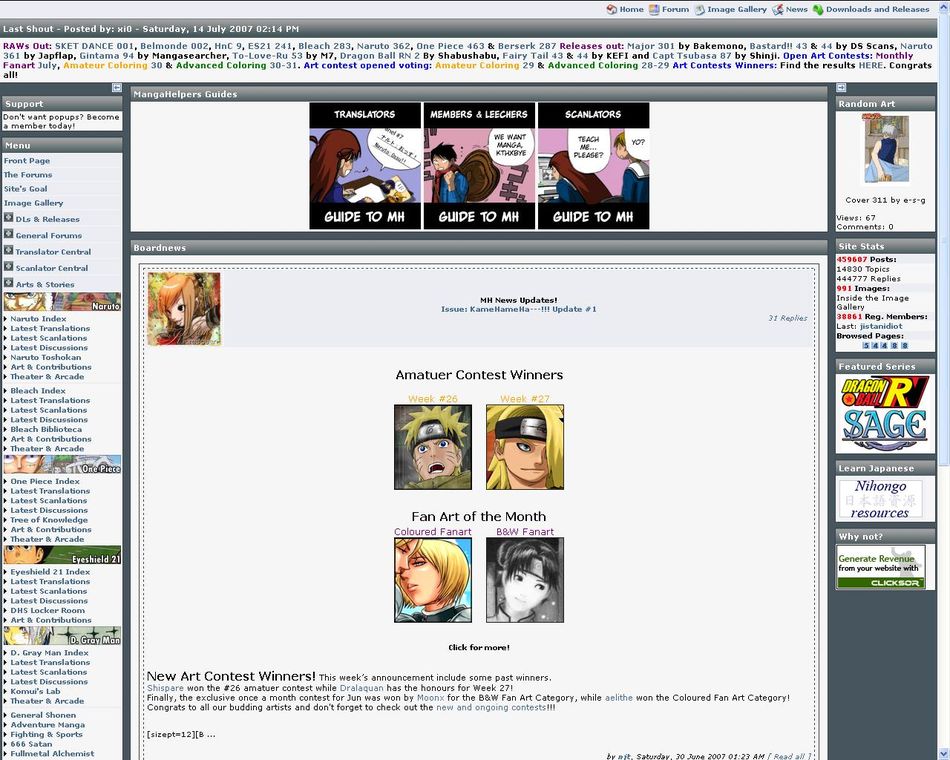This screenshot has width=950, height=760.
Task: Expand the Scanlator Central menu section
Action: (x=8, y=267)
